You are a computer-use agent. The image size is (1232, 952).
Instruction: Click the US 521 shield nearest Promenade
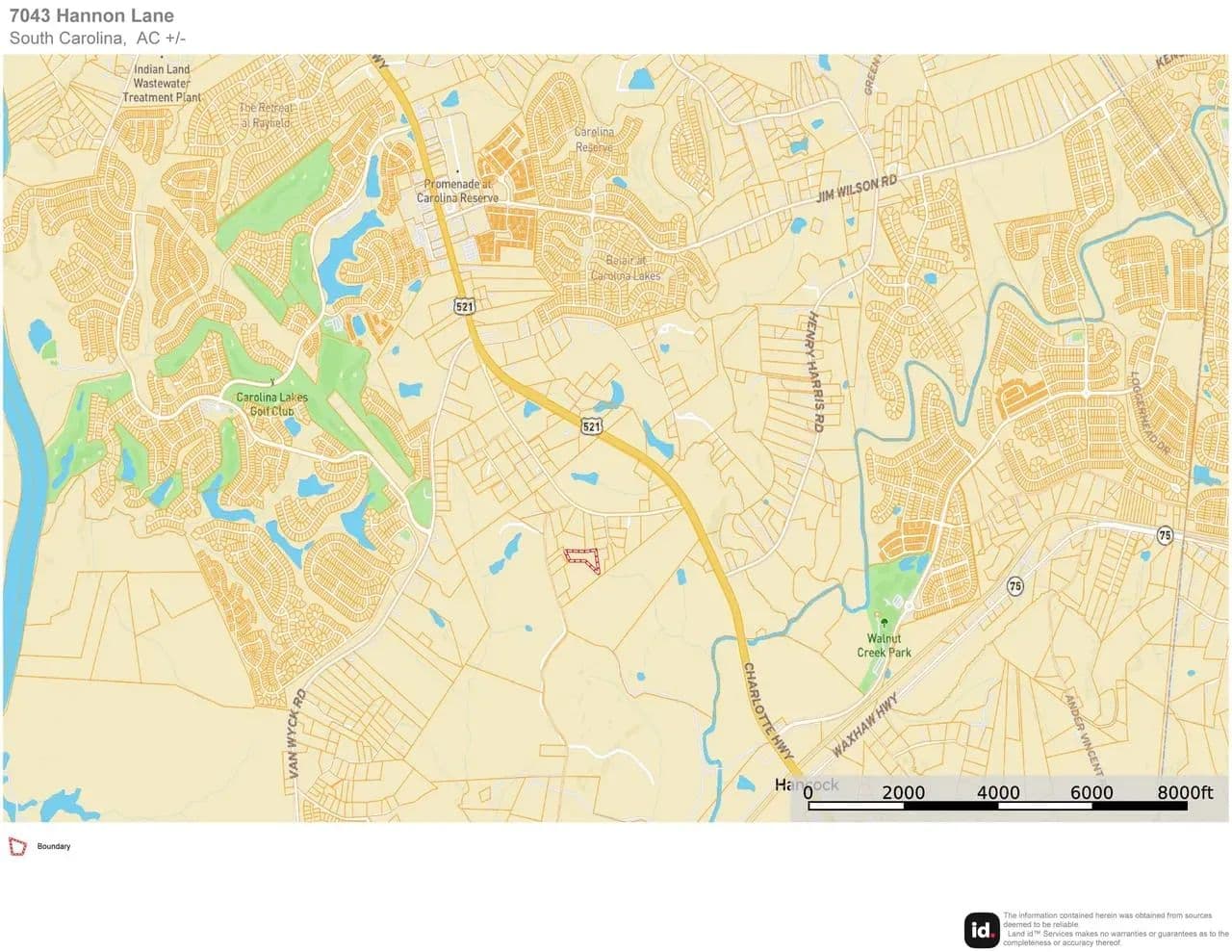click(x=464, y=306)
